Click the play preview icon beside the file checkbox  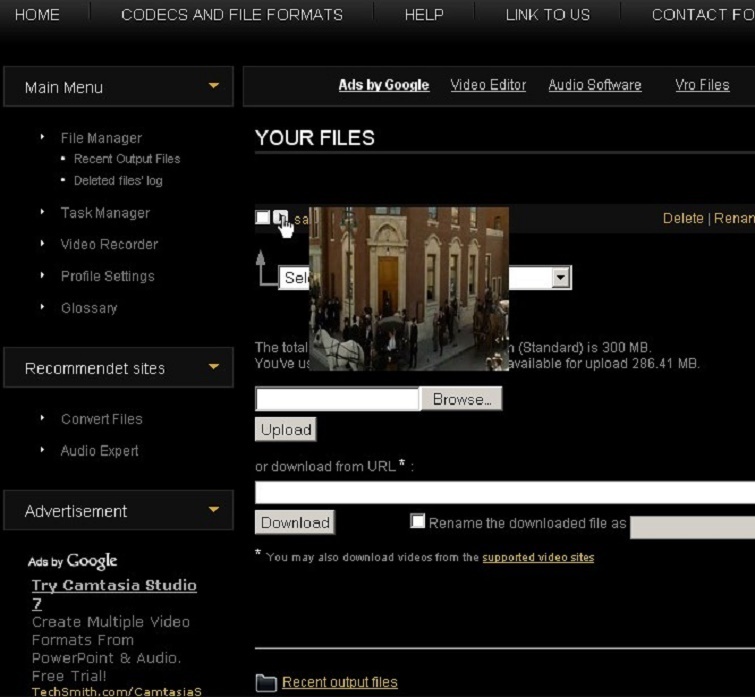pyautogui.click(x=280, y=217)
